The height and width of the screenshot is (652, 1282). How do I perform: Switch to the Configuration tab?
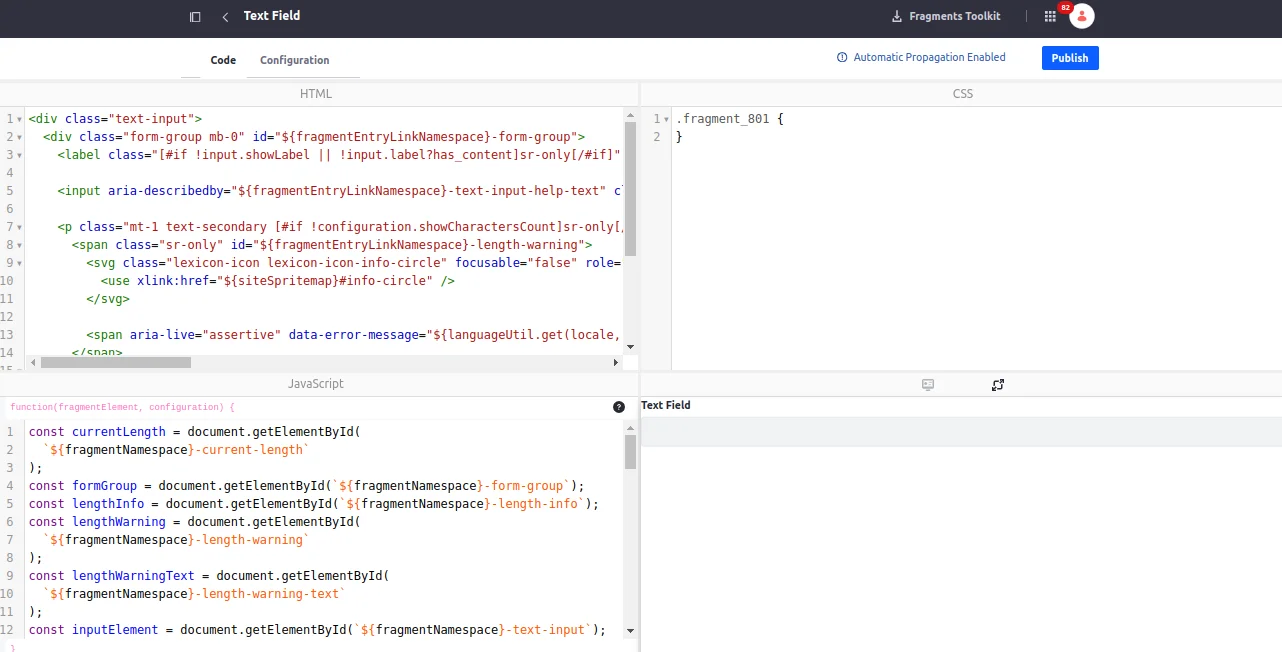click(x=295, y=60)
